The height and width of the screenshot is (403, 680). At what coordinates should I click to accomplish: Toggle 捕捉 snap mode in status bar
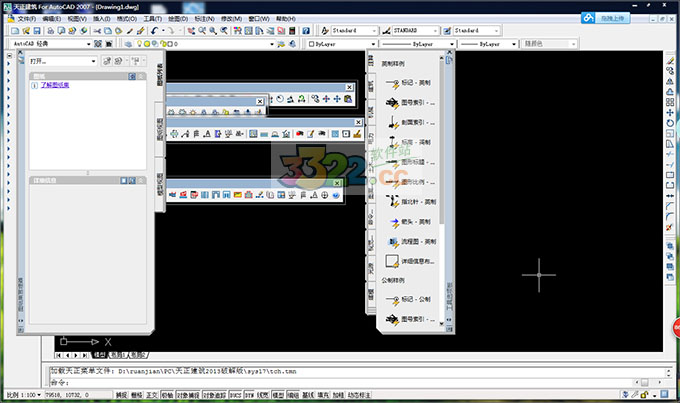click(x=122, y=396)
